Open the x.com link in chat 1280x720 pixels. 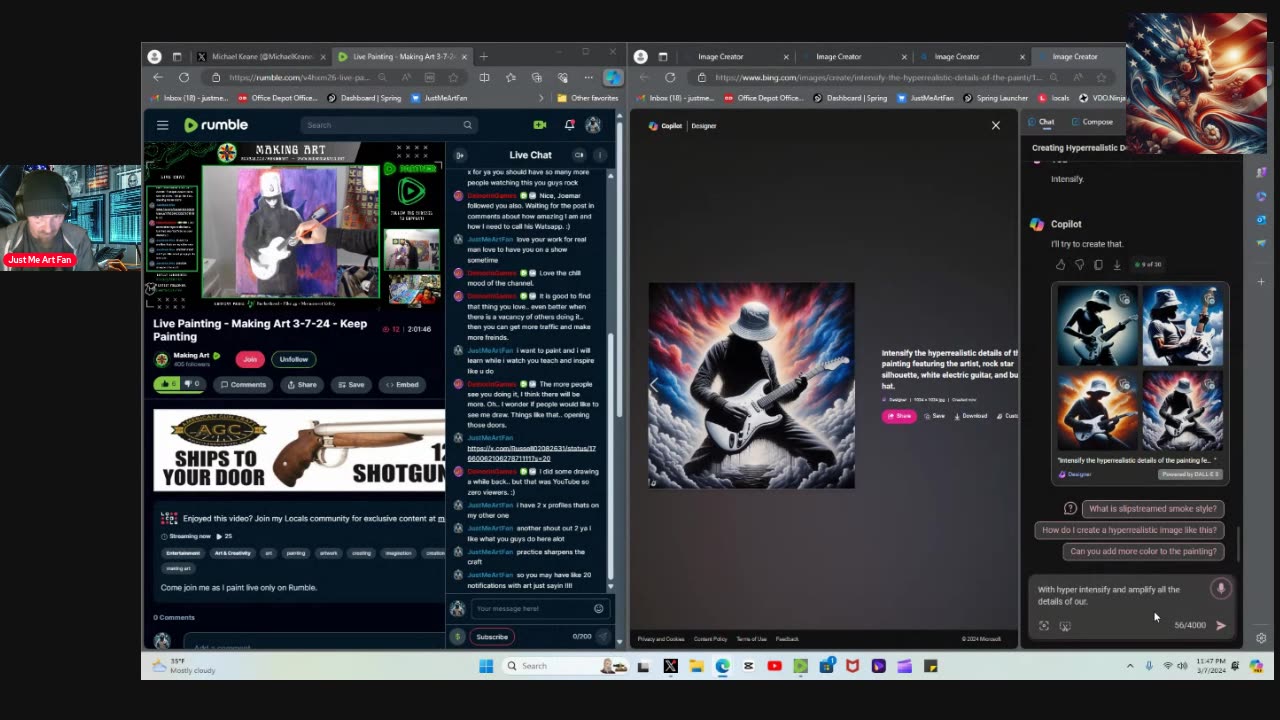531,453
